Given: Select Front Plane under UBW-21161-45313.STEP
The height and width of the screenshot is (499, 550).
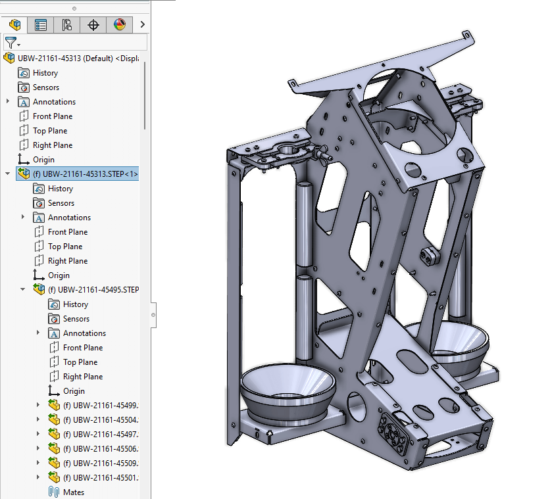Looking at the screenshot, I should tap(61, 232).
